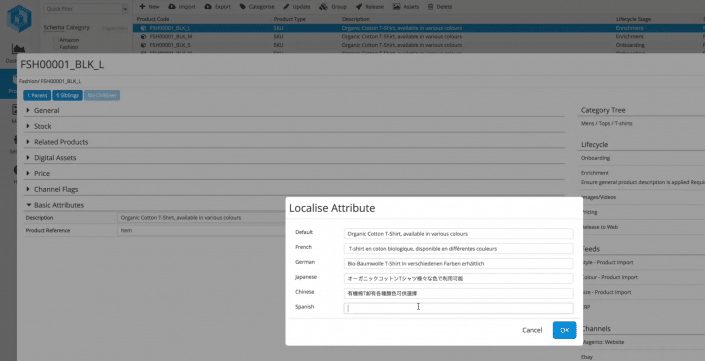Click the French translation field

point(459,249)
